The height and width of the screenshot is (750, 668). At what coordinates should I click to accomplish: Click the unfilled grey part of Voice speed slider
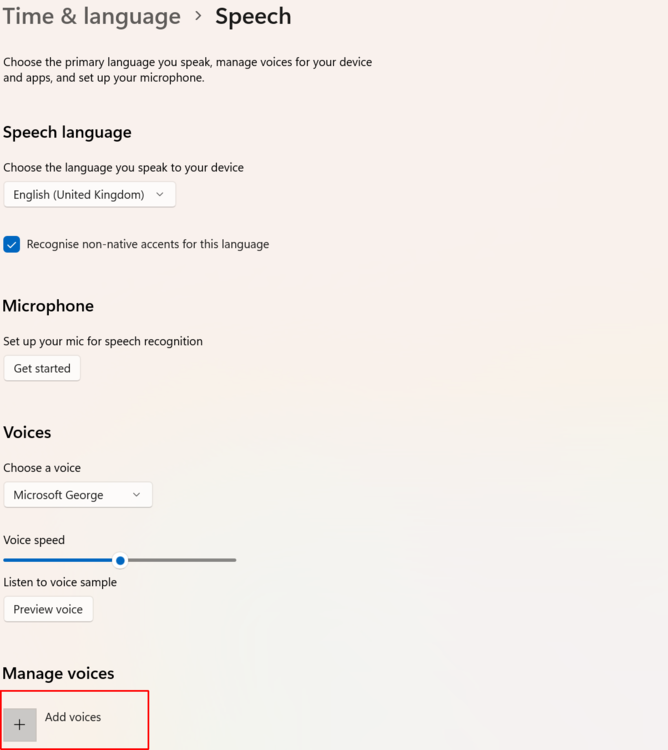(180, 560)
